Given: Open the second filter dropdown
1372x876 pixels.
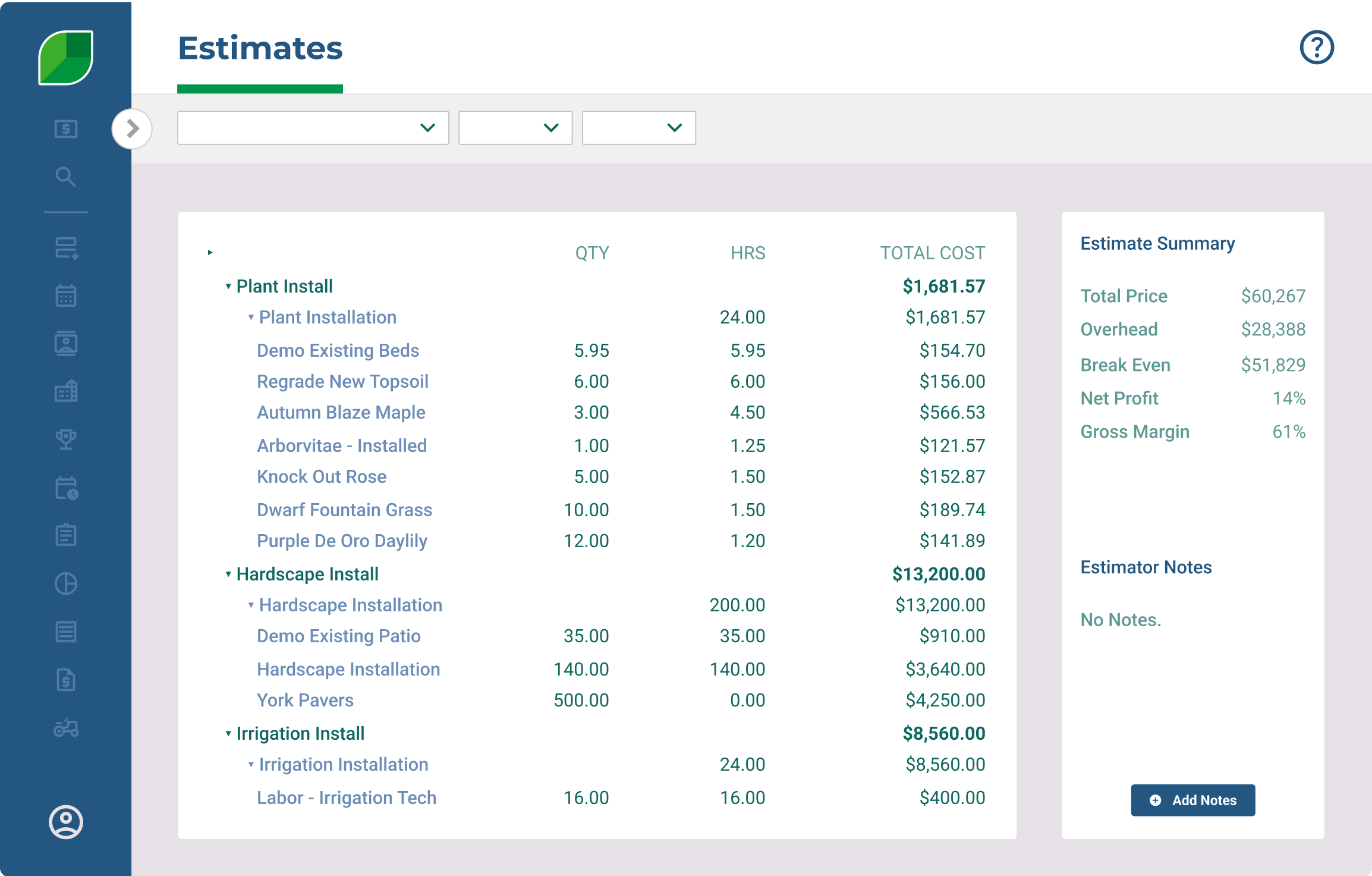Looking at the screenshot, I should (x=515, y=128).
